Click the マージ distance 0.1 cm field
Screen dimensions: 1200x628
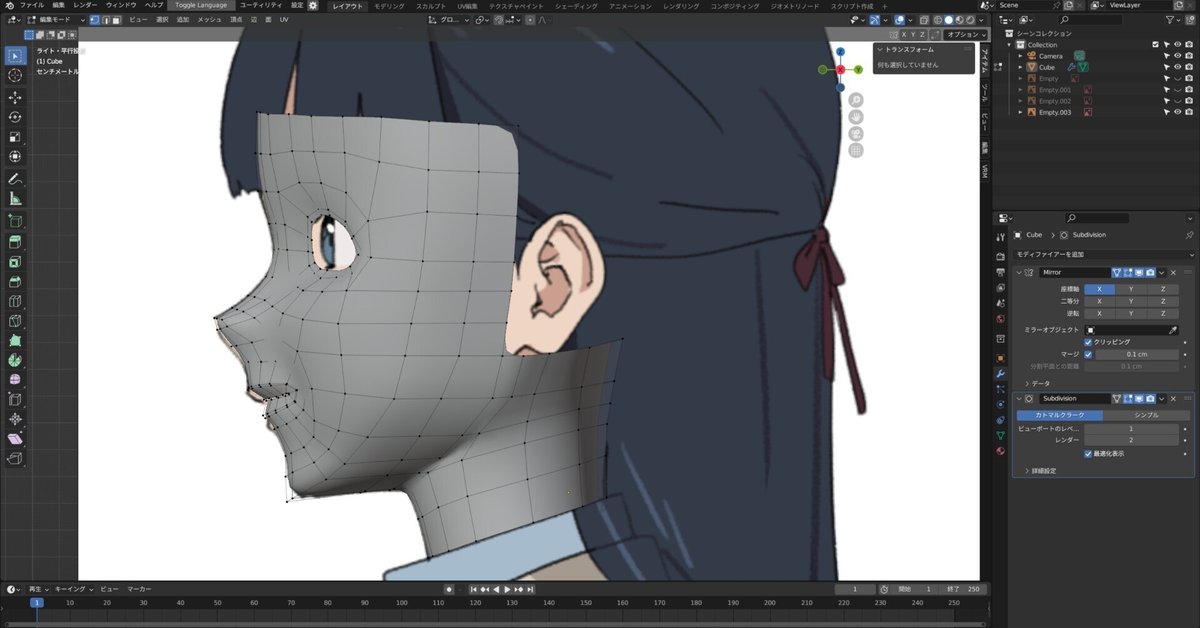click(1137, 354)
